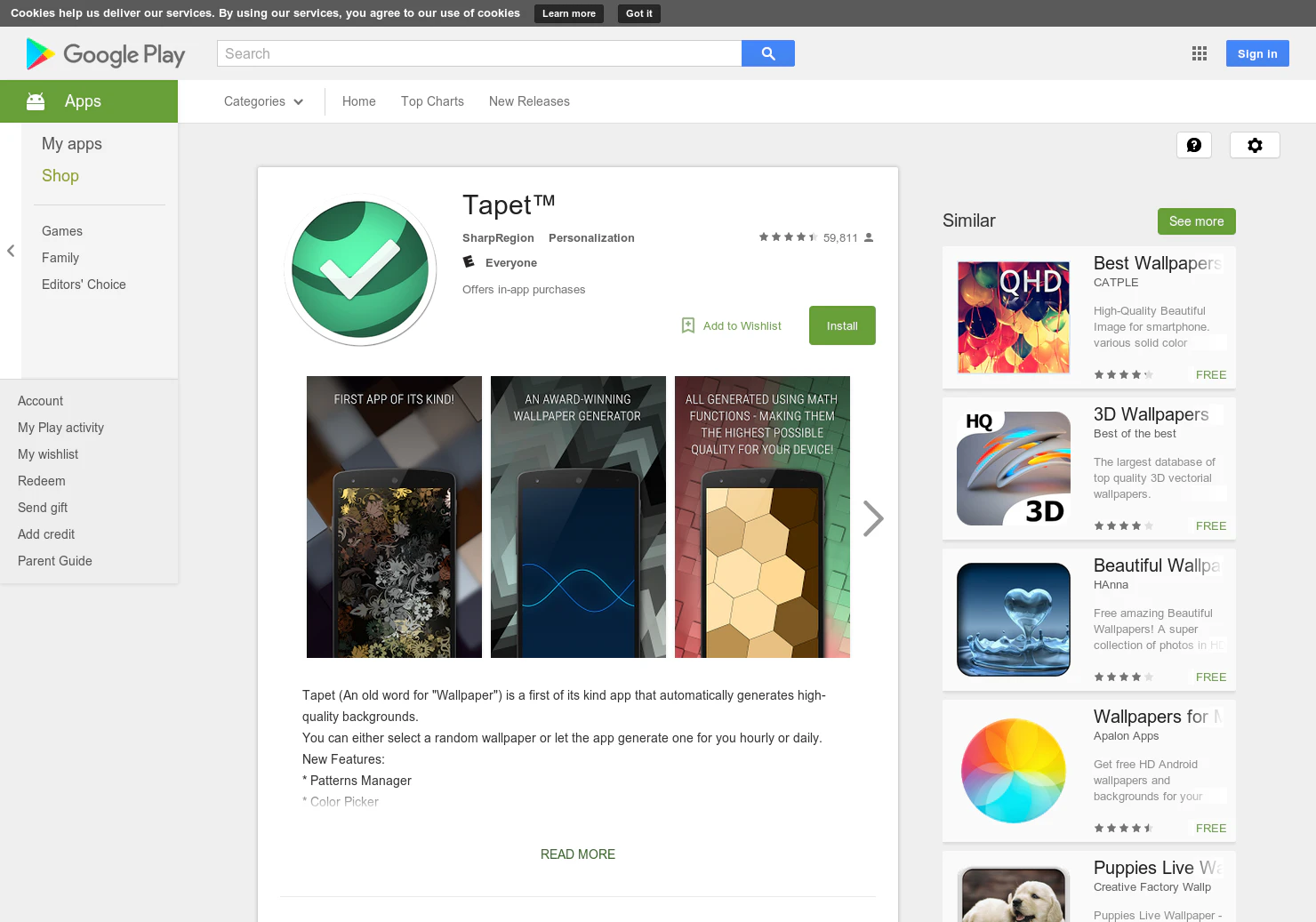Click the Apps section header
The image size is (1316, 922).
coord(89,101)
